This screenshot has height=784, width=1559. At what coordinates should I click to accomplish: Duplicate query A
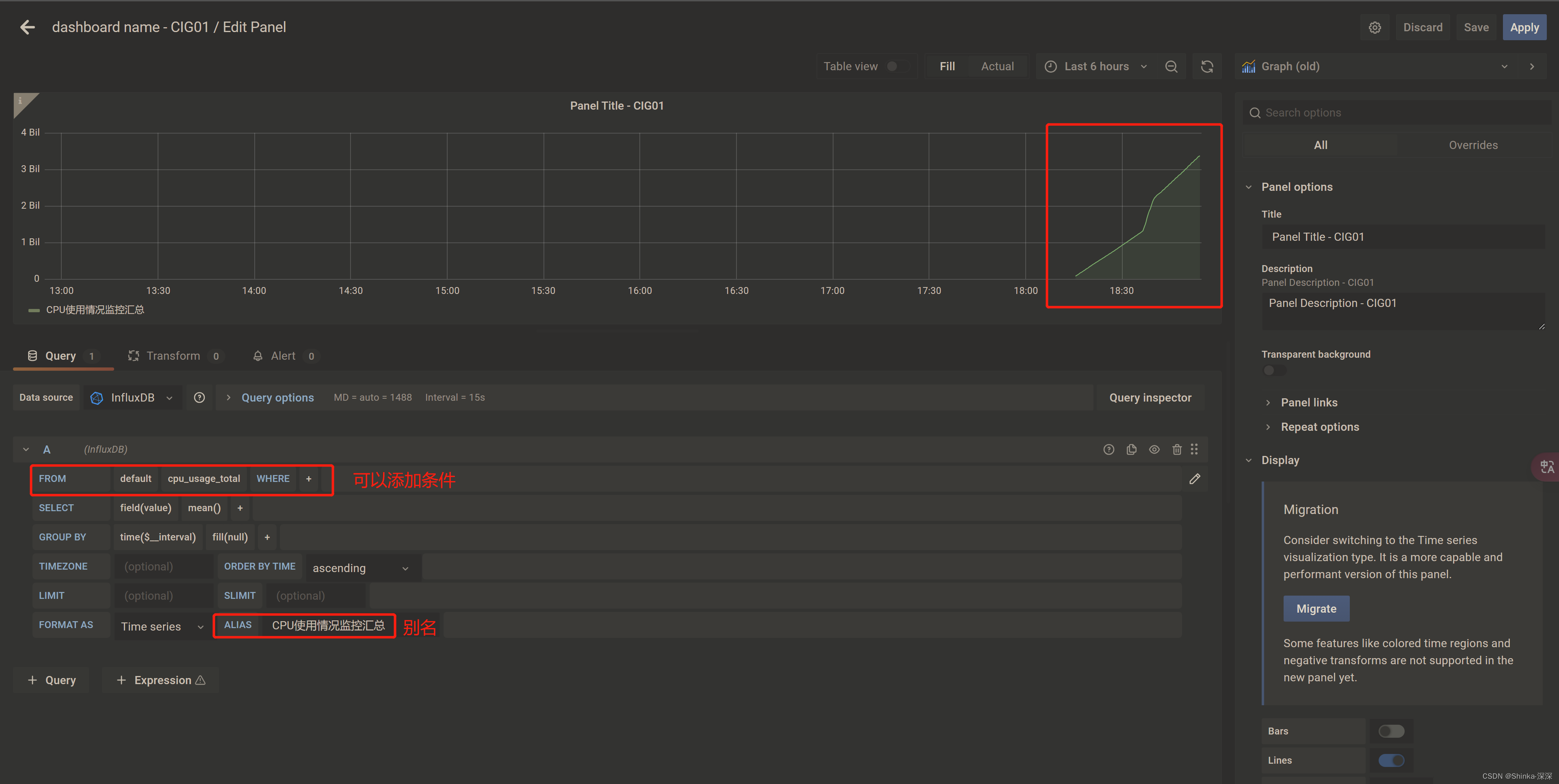[1131, 449]
